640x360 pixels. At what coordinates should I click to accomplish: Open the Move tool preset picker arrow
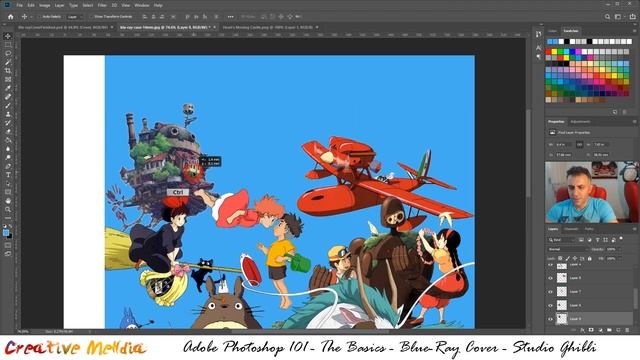coord(31,17)
